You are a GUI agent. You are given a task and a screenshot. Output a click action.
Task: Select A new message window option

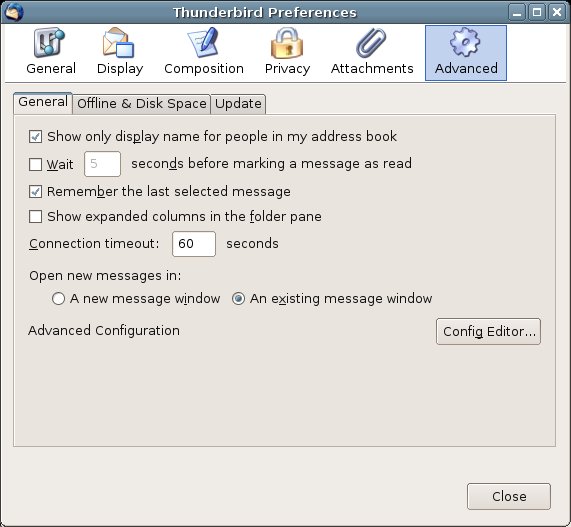click(x=58, y=299)
